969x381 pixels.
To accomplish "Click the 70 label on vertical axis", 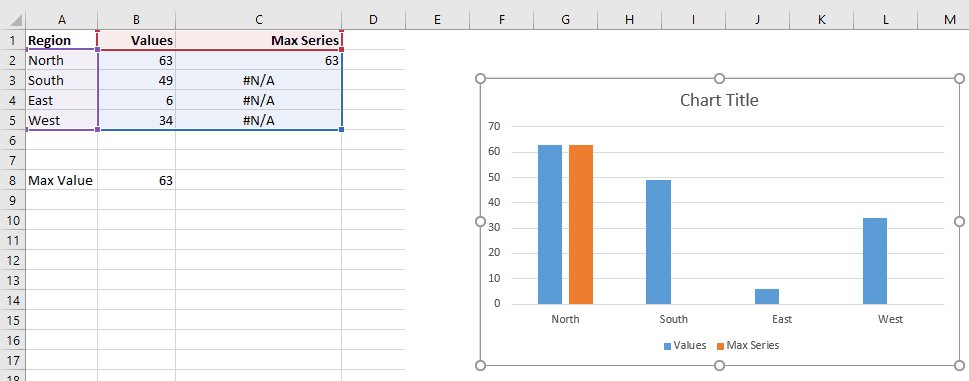I will point(494,126).
